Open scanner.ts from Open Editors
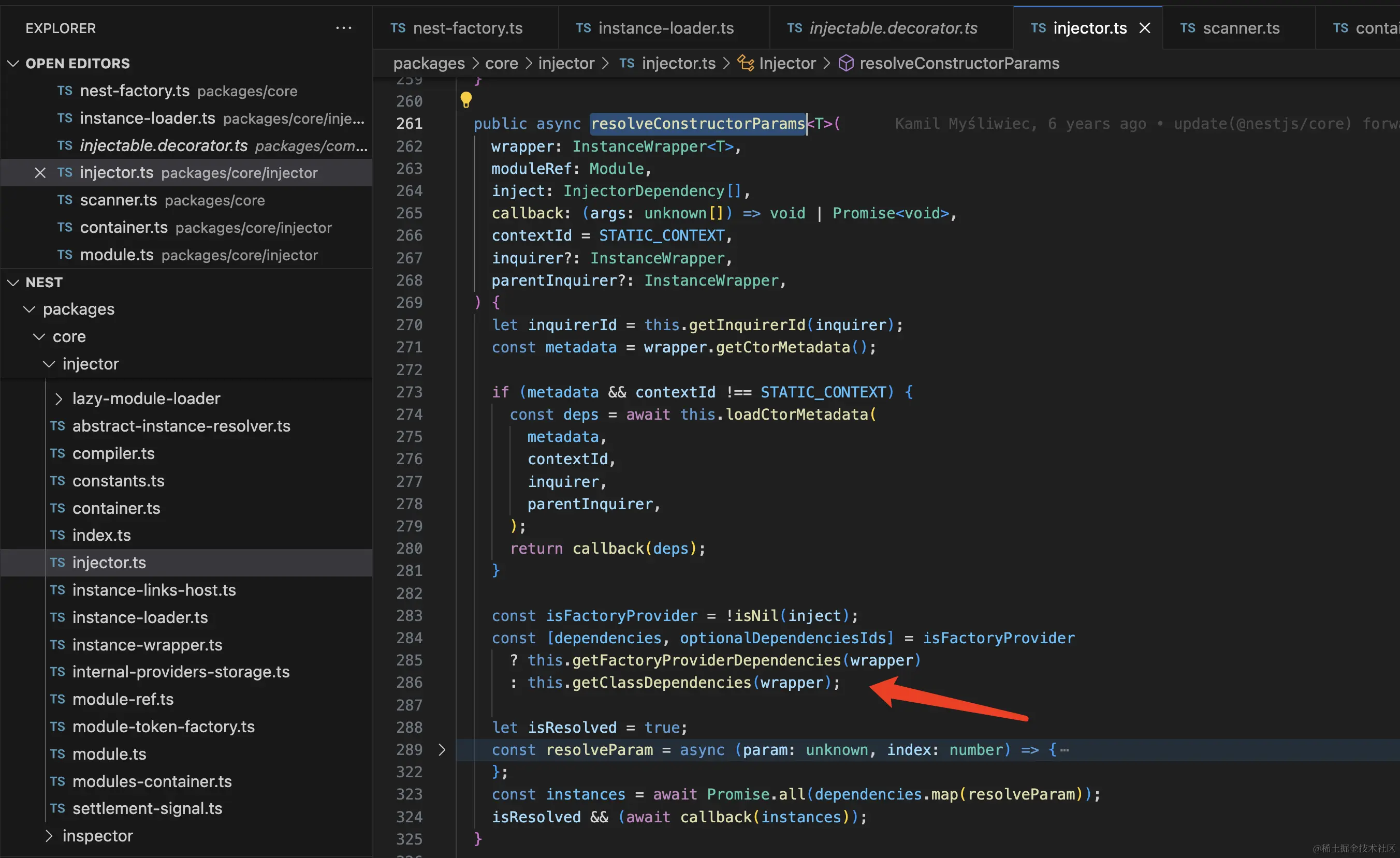 coord(186,200)
